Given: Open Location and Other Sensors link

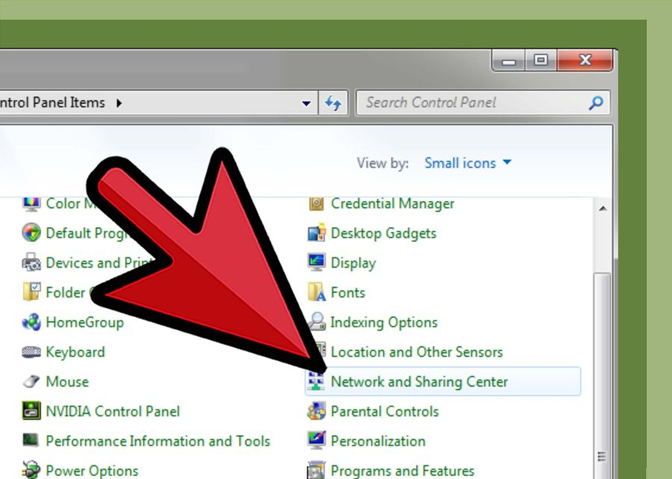Looking at the screenshot, I should click(x=417, y=352).
